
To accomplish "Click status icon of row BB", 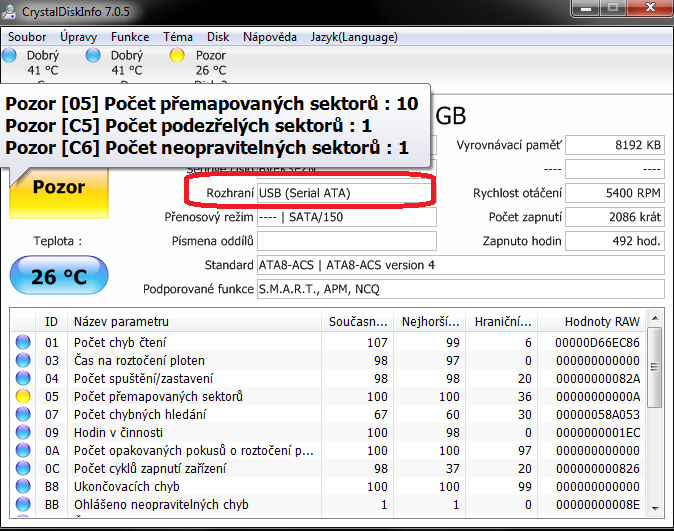I will (23, 505).
